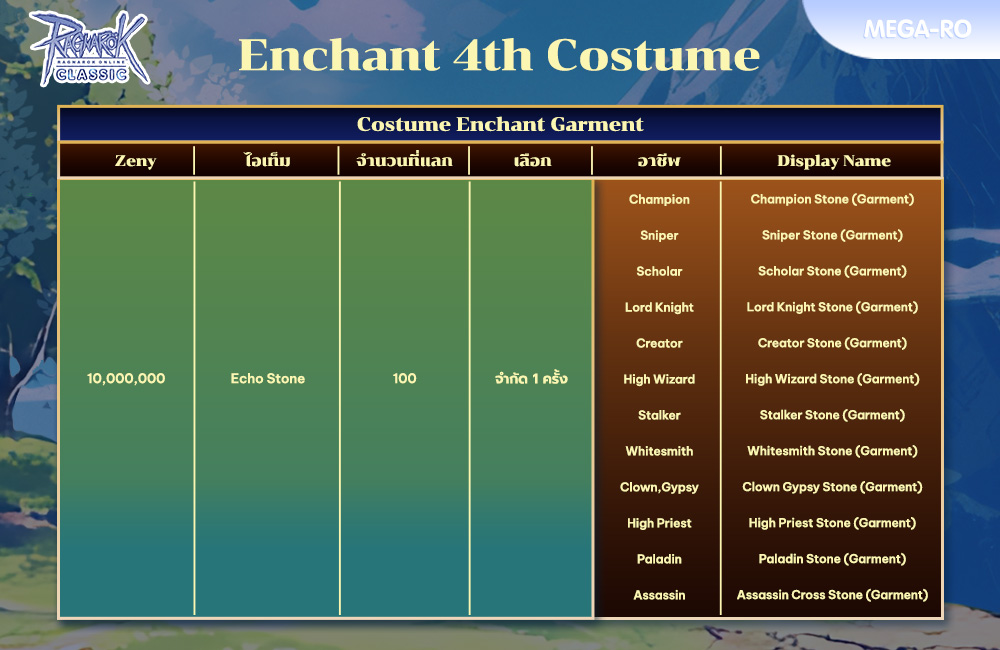The width and height of the screenshot is (1000, 650).
Task: Click the Echo Stone item cell
Action: 267,379
